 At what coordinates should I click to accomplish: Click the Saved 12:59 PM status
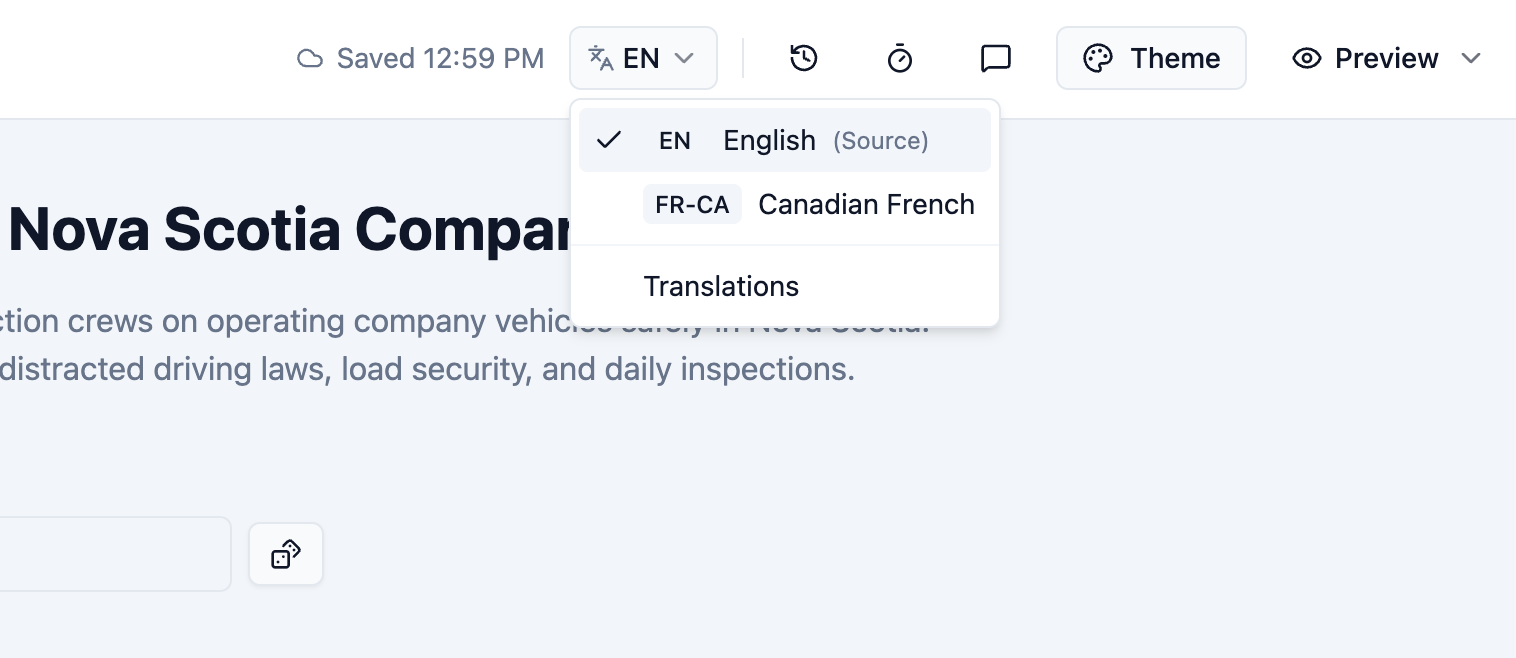438,58
